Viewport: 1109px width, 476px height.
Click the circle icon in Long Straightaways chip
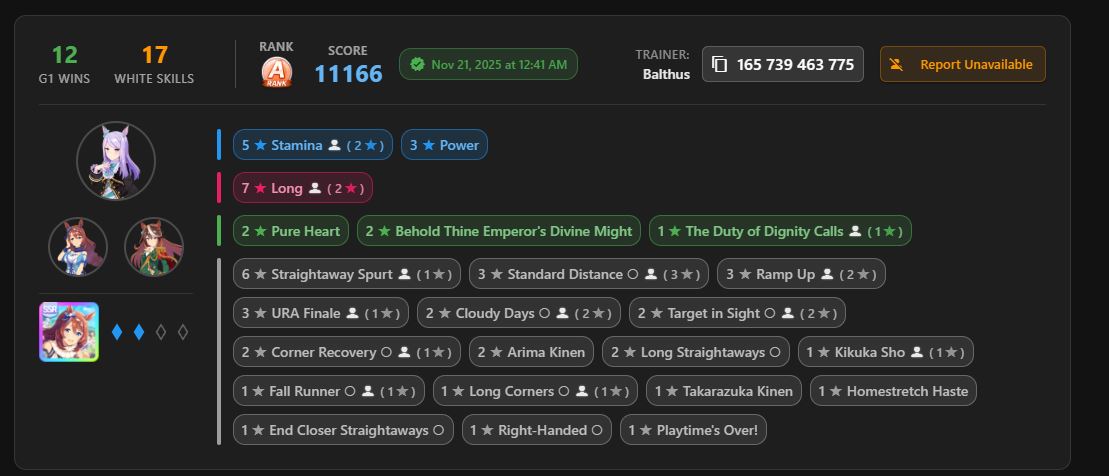tap(774, 352)
